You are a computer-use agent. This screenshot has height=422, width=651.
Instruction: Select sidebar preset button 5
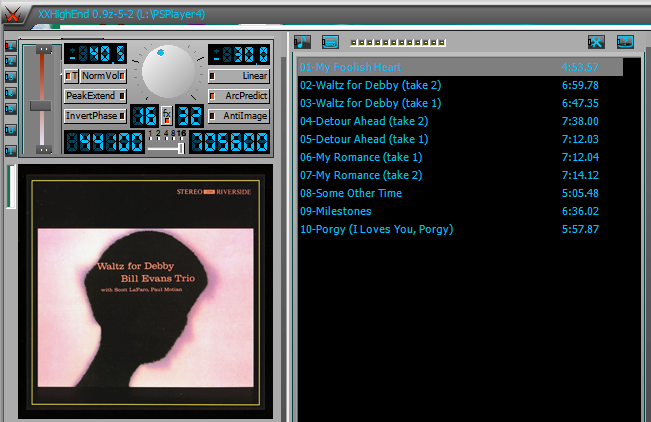(10, 109)
